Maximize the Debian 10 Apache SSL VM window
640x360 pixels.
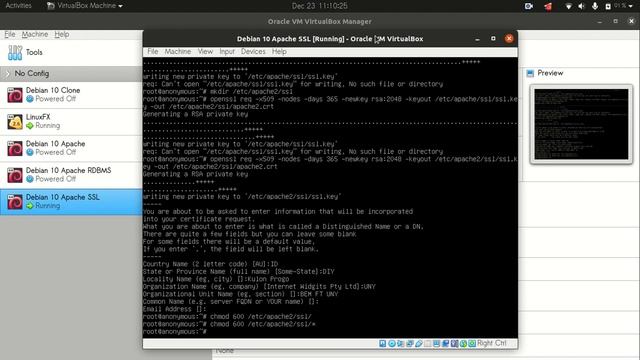pos(493,38)
